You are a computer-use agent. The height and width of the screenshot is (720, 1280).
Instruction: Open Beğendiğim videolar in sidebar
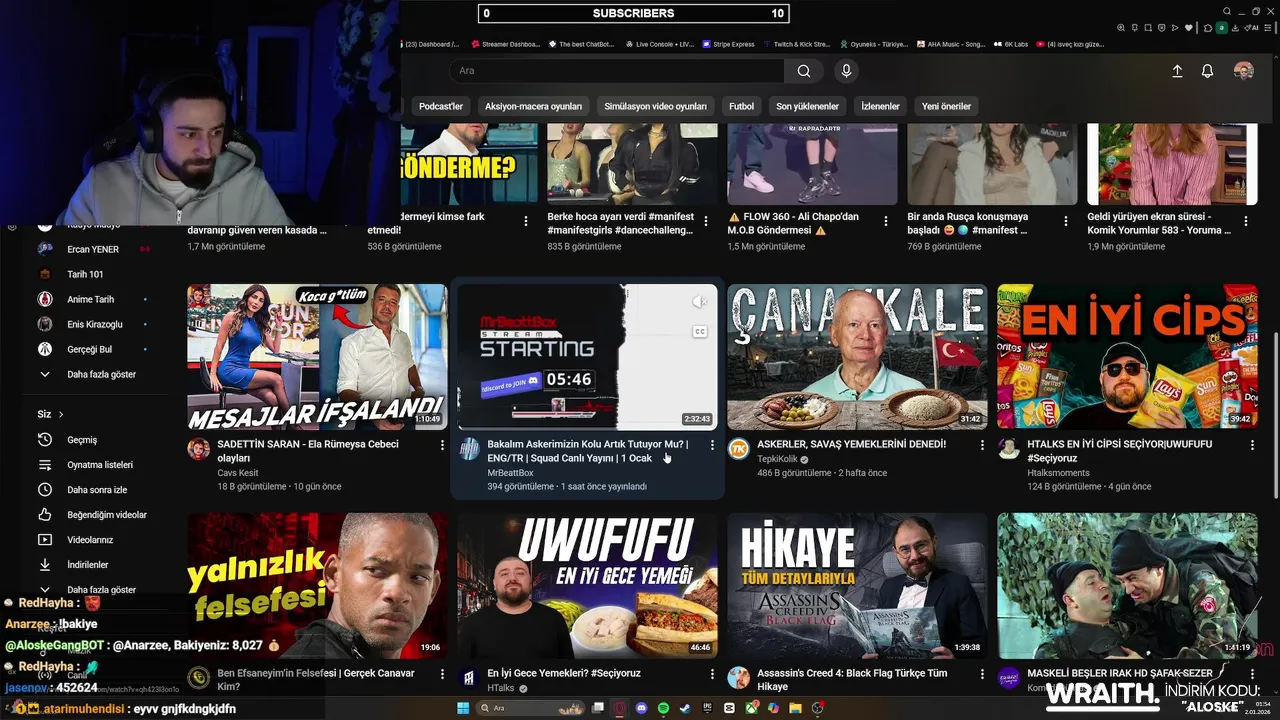tap(95, 515)
